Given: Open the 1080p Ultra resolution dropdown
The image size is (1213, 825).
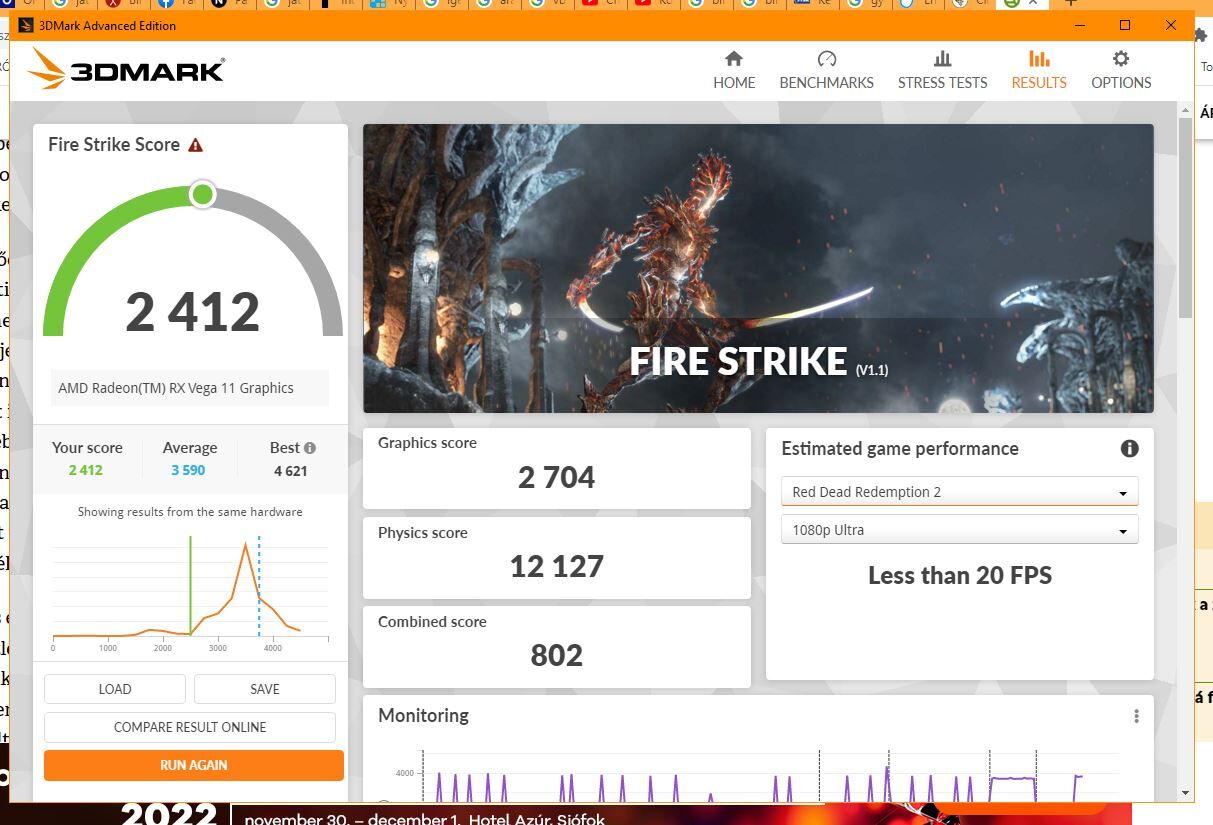Looking at the screenshot, I should coord(959,530).
